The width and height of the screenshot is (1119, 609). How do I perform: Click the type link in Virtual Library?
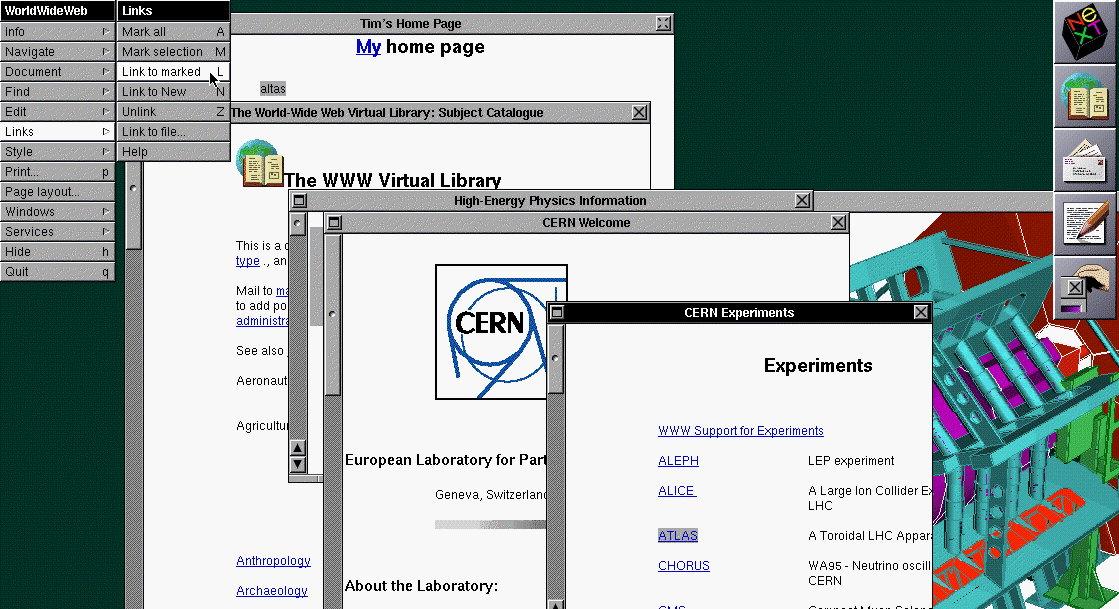(x=248, y=261)
